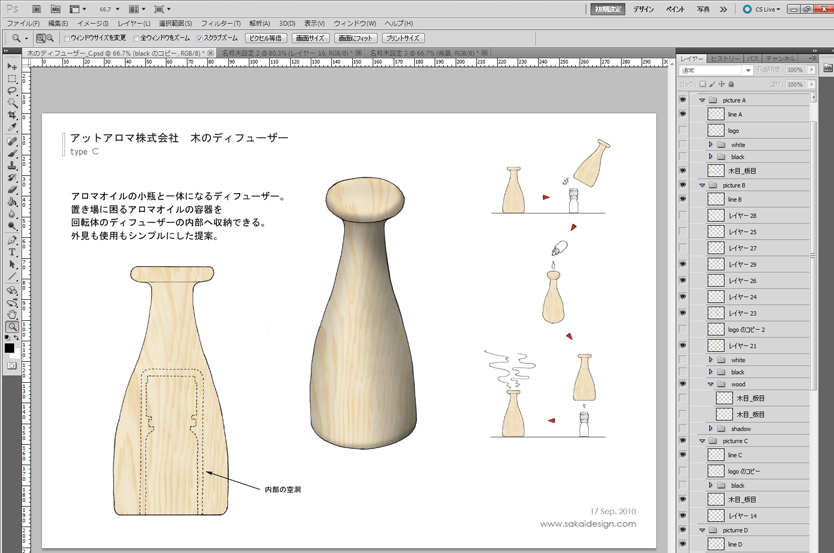This screenshot has height=553, width=834.
Task: Pick the Eyedropper tool
Action: click(12, 128)
